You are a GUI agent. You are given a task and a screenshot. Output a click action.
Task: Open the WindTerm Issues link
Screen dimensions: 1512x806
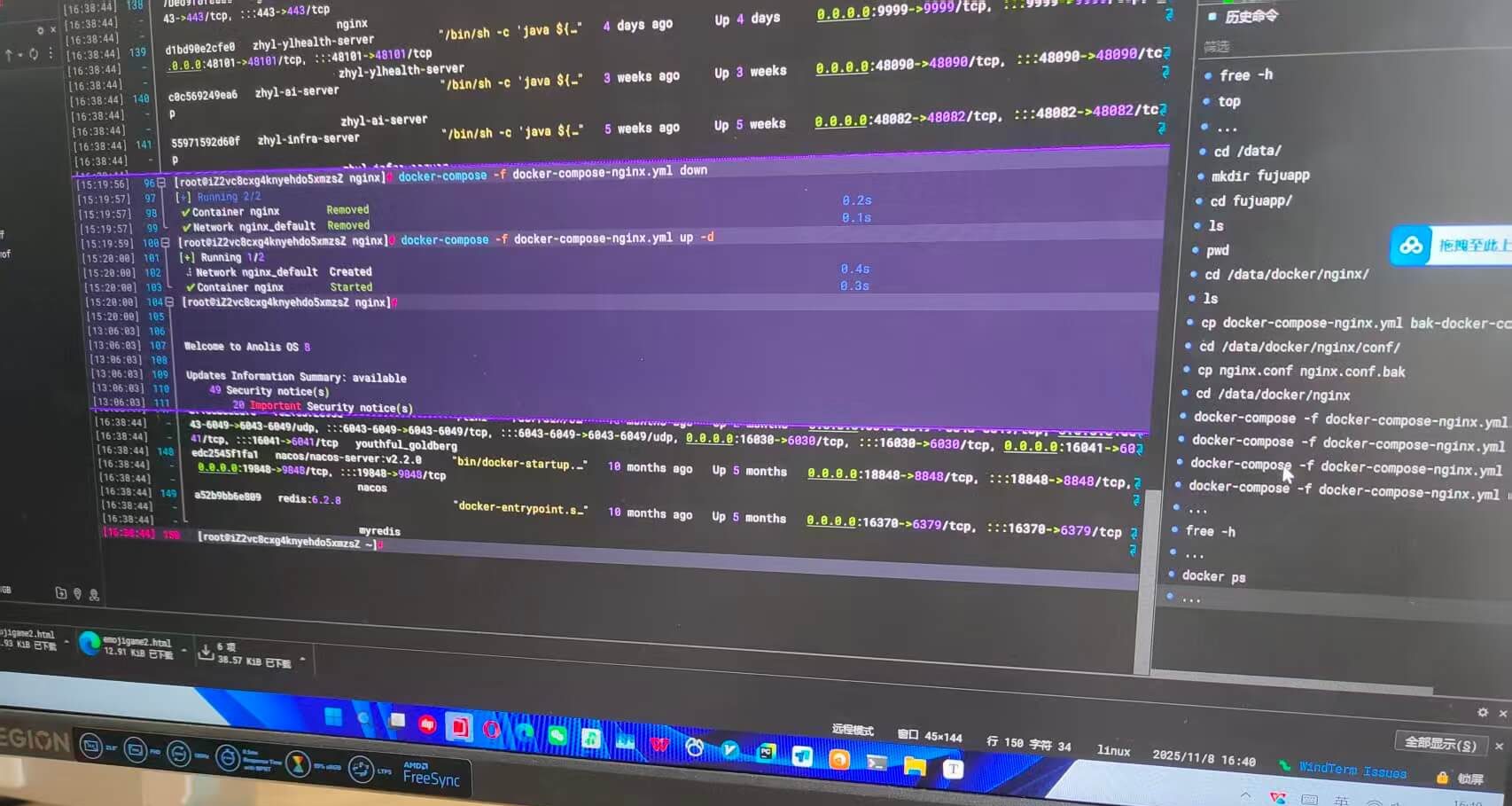(1352, 770)
